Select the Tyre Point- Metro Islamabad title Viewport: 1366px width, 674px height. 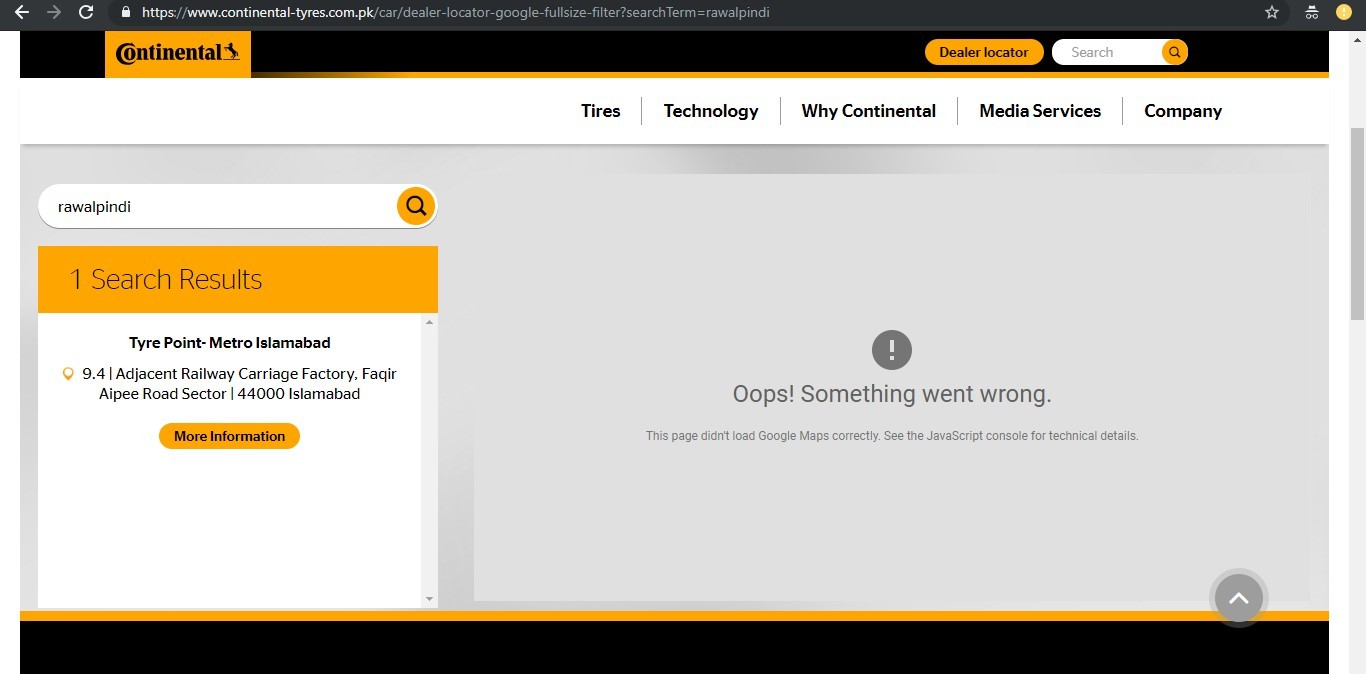(230, 343)
